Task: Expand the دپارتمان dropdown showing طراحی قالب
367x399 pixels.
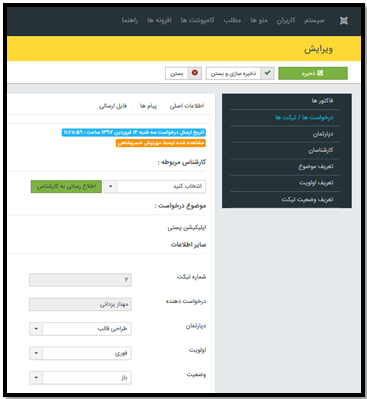Action: (80, 329)
